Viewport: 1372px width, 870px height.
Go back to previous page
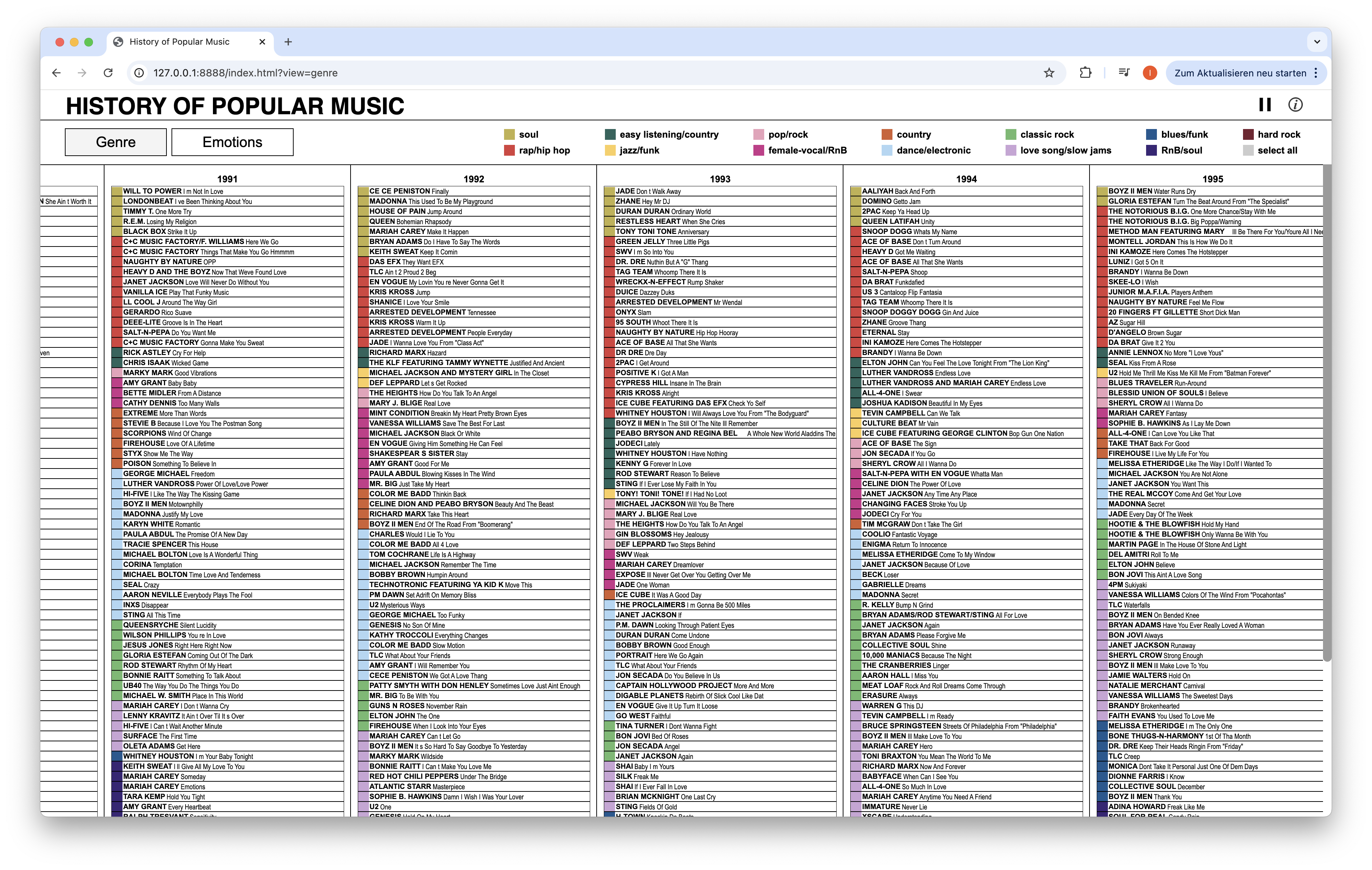56,73
